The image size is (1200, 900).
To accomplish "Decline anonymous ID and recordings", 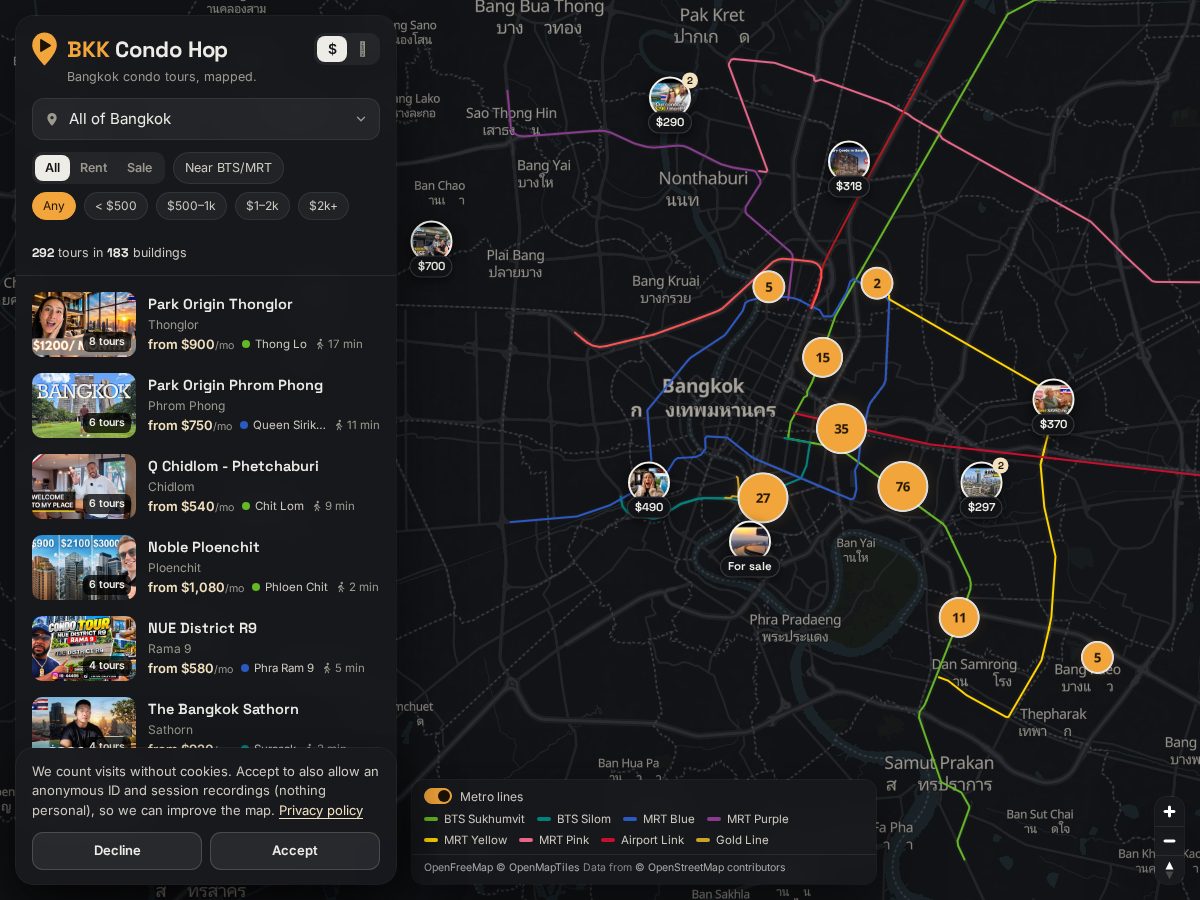I will pyautogui.click(x=117, y=851).
